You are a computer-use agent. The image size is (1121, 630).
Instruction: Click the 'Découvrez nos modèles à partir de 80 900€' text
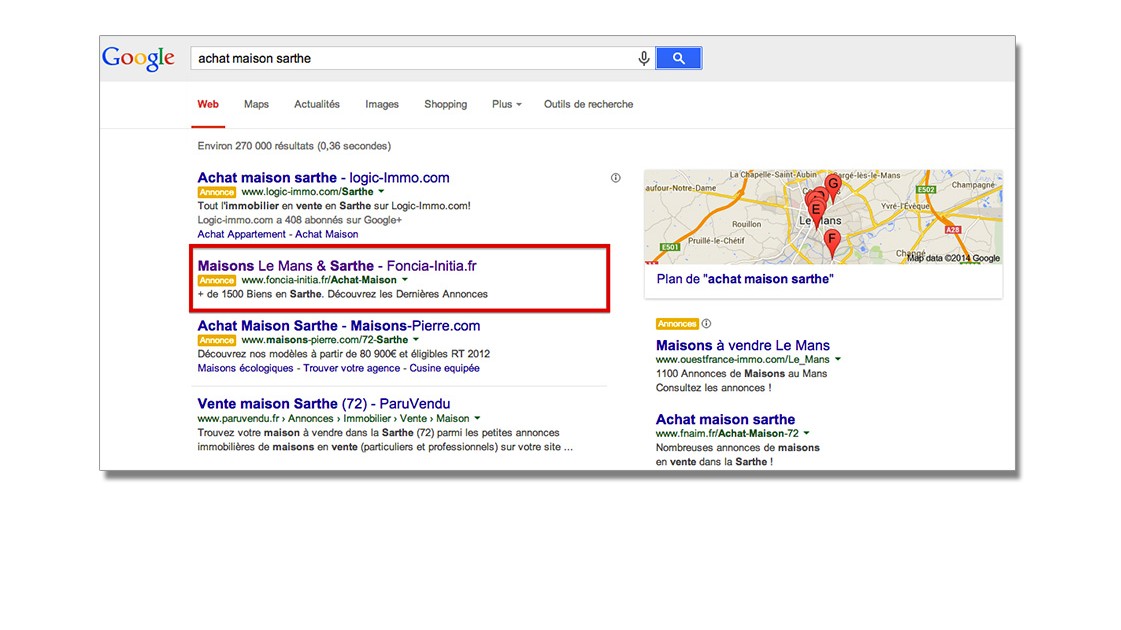[x=343, y=354]
